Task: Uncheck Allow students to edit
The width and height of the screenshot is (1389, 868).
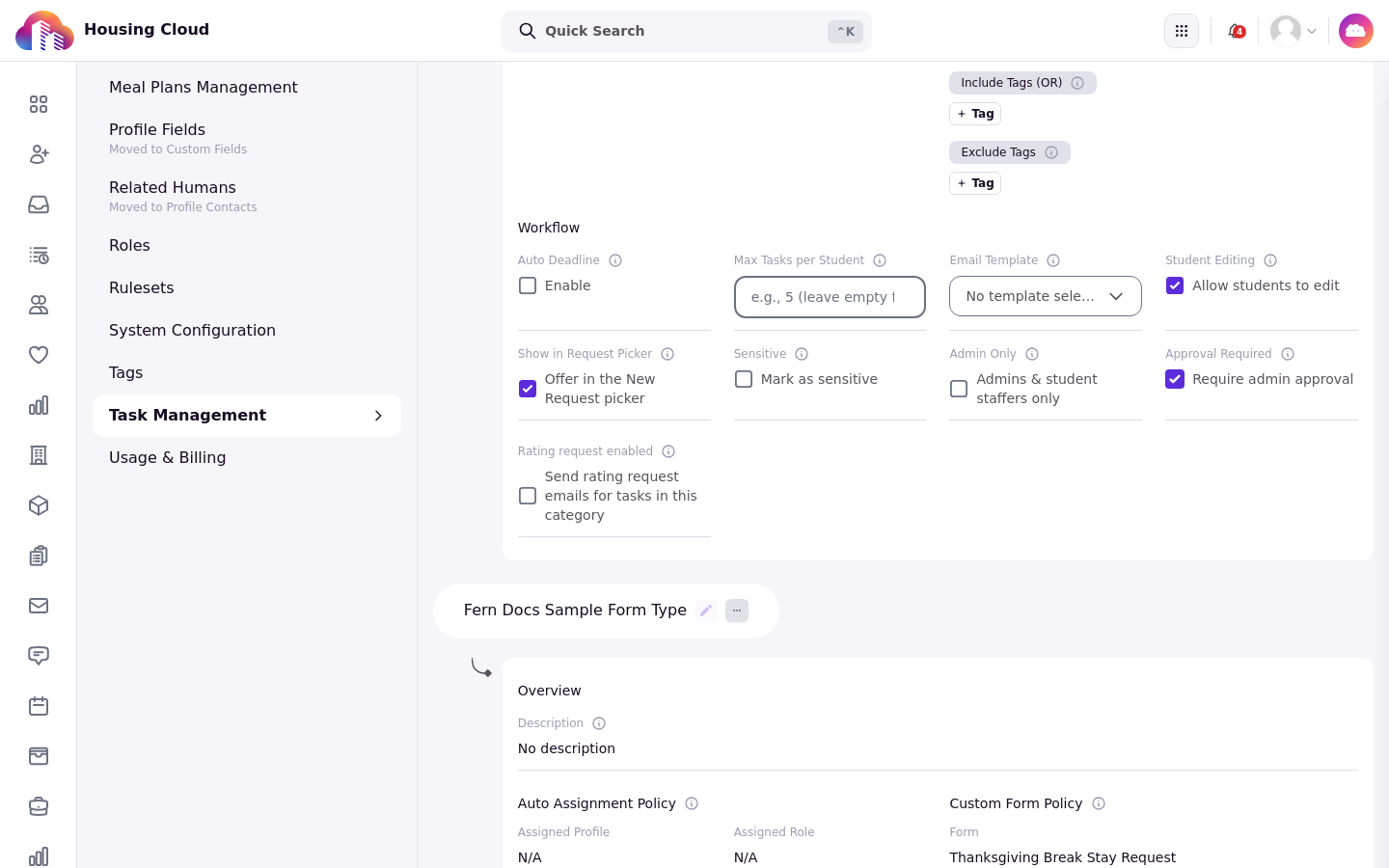Action: (x=1175, y=285)
